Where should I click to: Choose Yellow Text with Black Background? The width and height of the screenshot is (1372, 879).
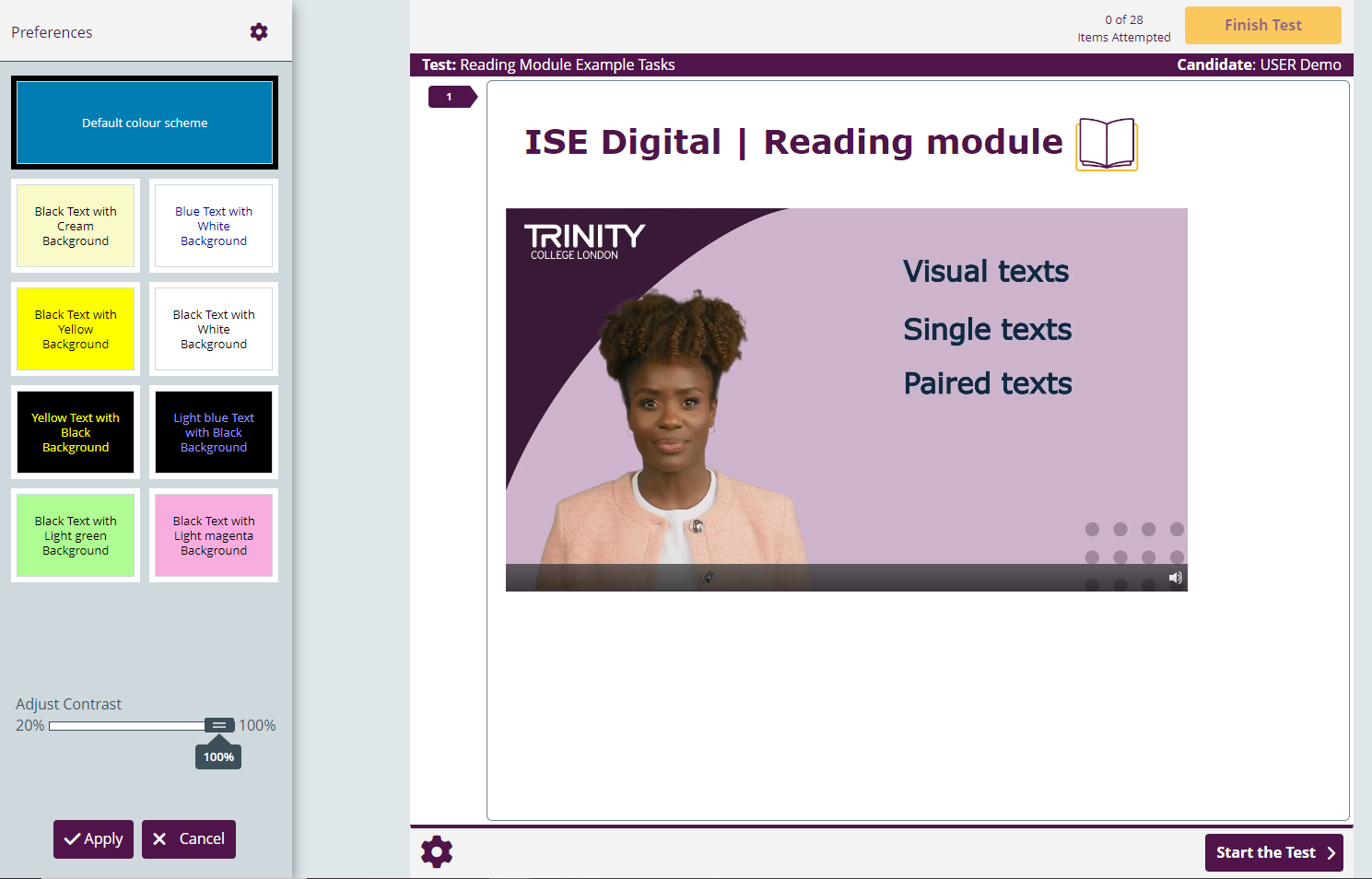point(76,432)
